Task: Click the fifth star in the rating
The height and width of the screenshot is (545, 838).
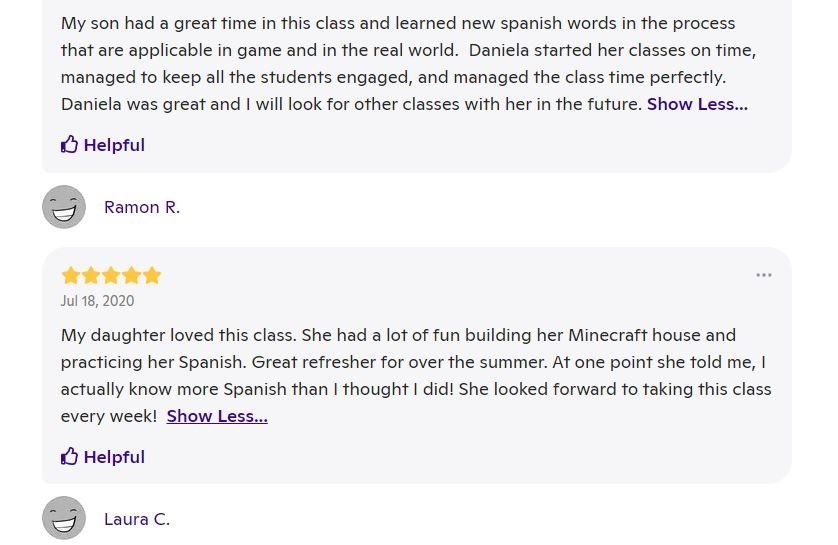Action: pyautogui.click(x=152, y=275)
